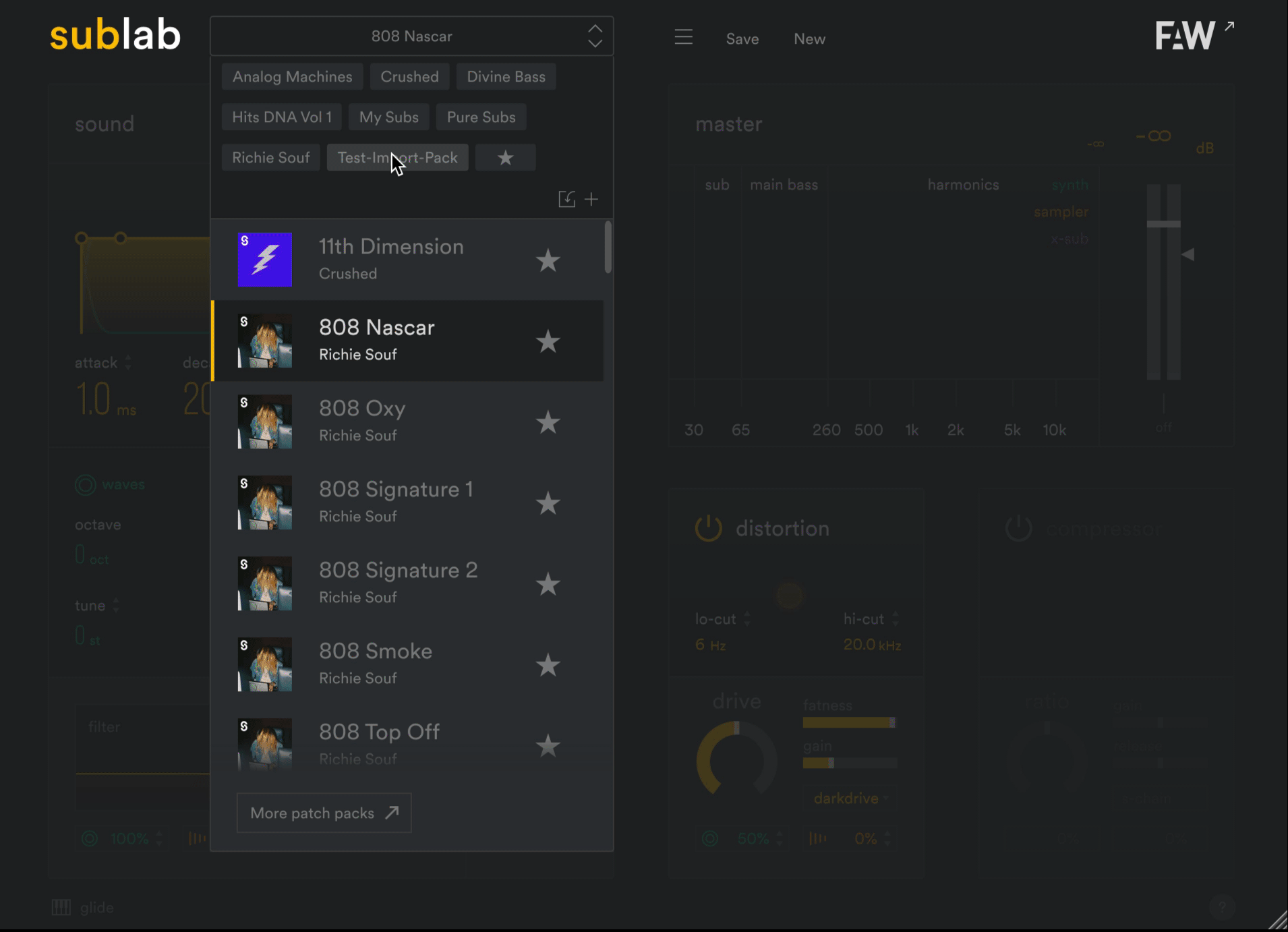Viewport: 1288px width, 932px height.
Task: Click the help question mark icon
Action: [1221, 906]
